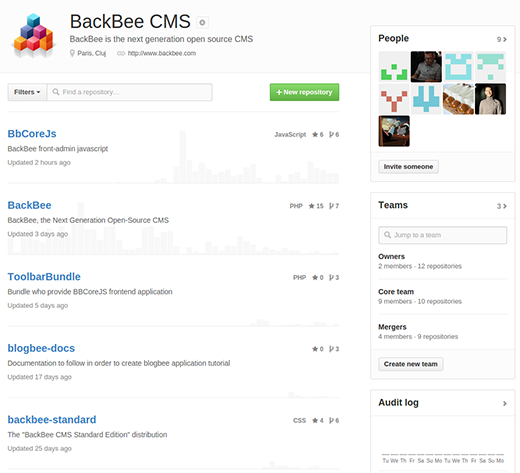
Task: Visit http://www.backbee.com link
Action: [162, 53]
